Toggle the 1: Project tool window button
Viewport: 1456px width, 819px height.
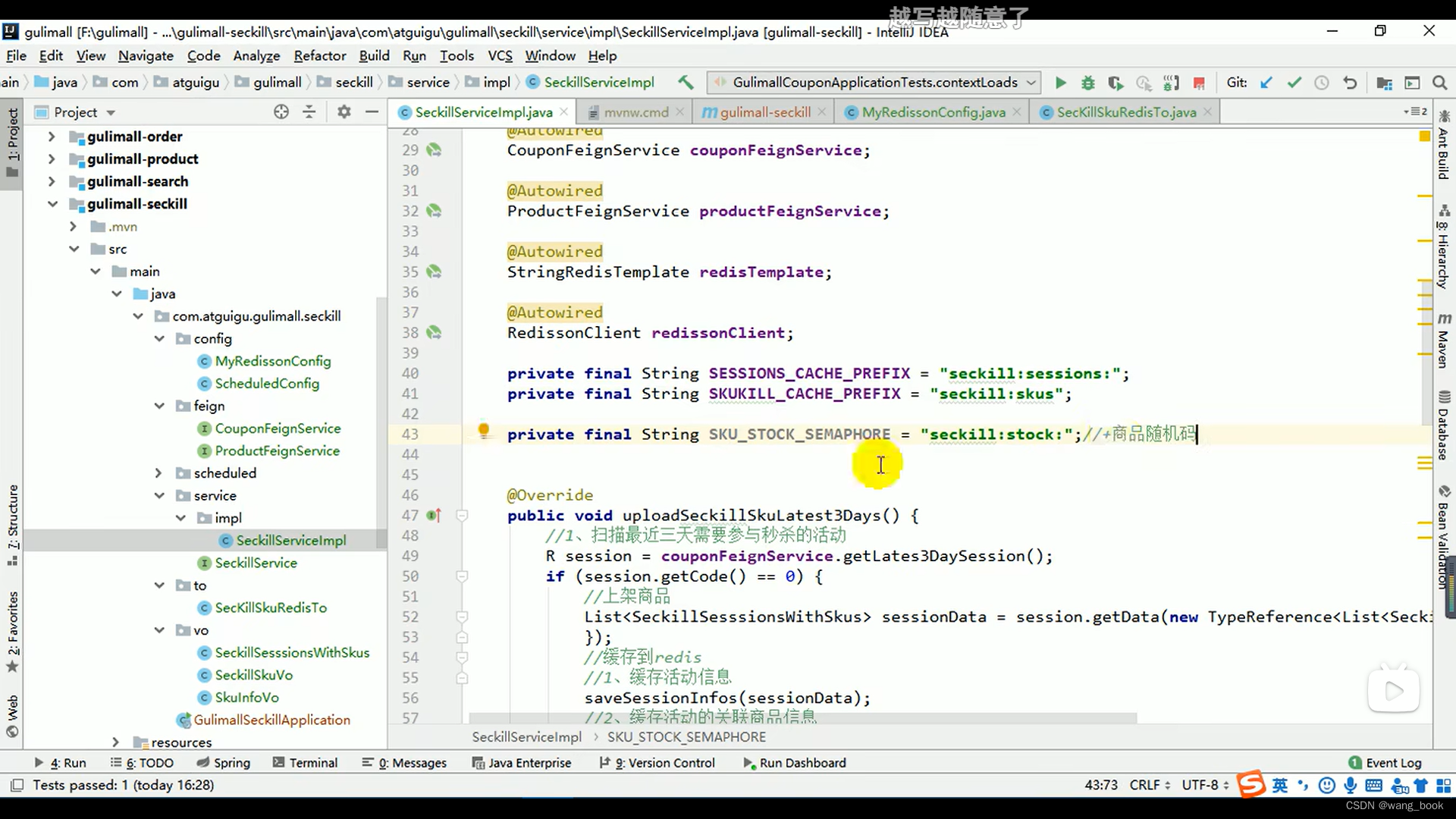tap(13, 143)
